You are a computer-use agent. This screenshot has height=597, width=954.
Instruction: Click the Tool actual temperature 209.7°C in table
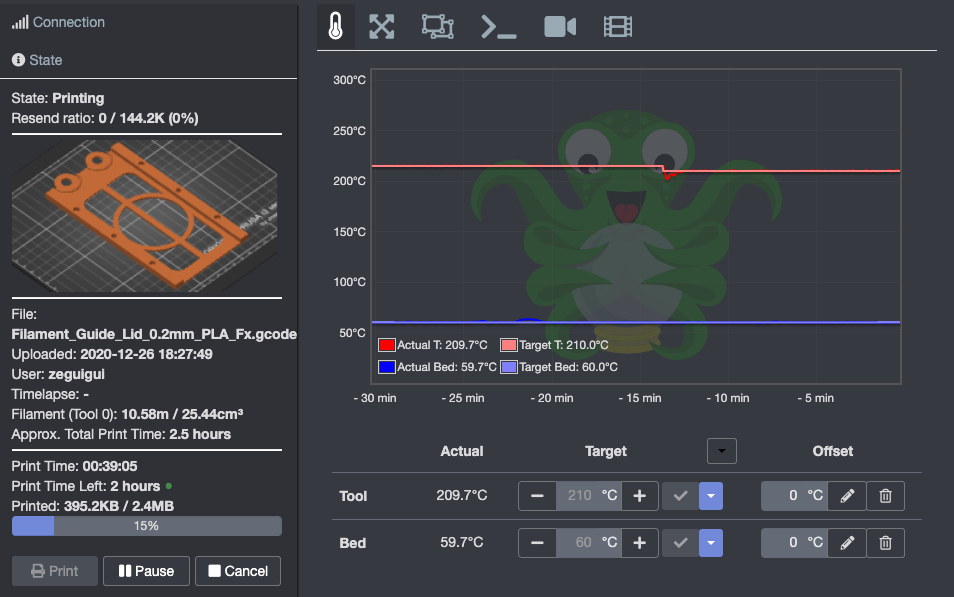462,495
